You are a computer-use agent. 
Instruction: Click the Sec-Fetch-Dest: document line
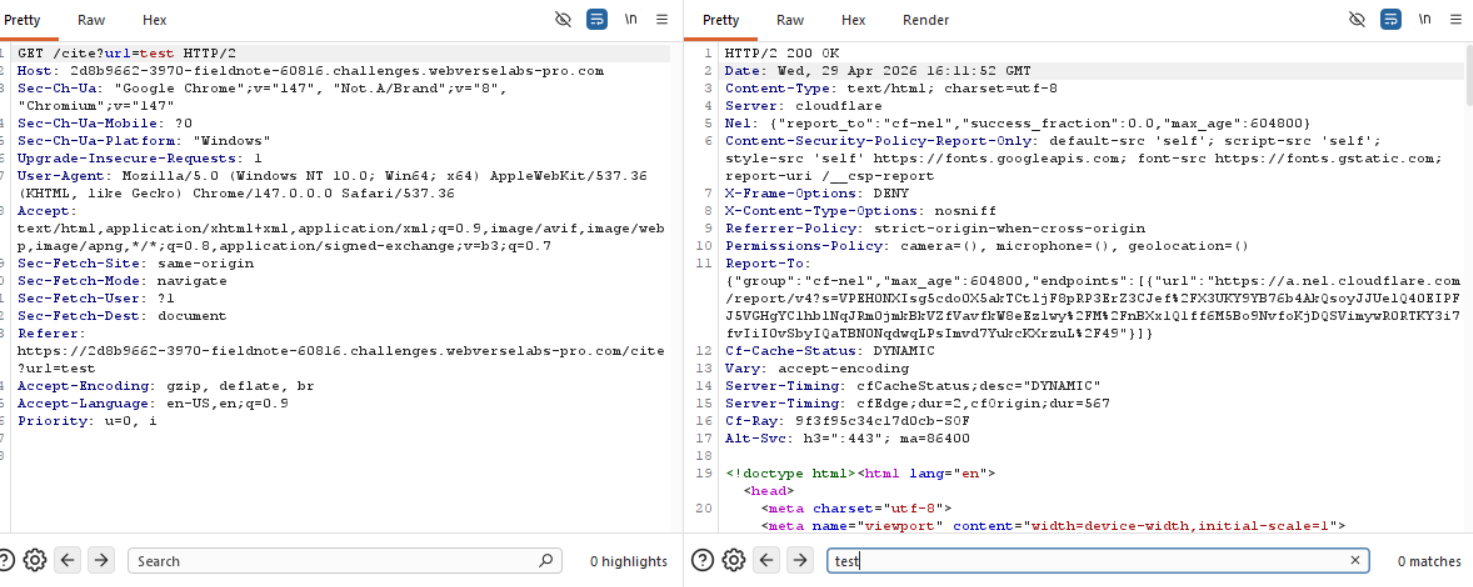tap(122, 316)
